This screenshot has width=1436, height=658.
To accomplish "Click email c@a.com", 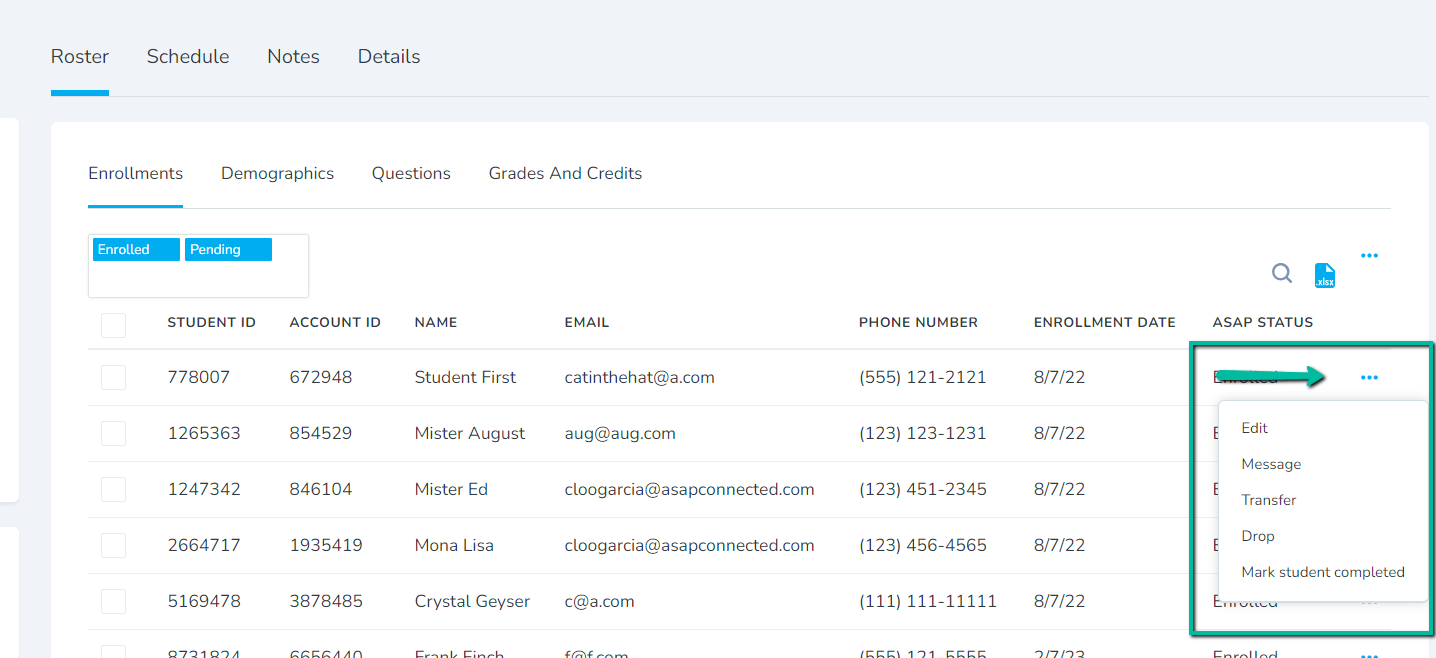I will pos(600,601).
